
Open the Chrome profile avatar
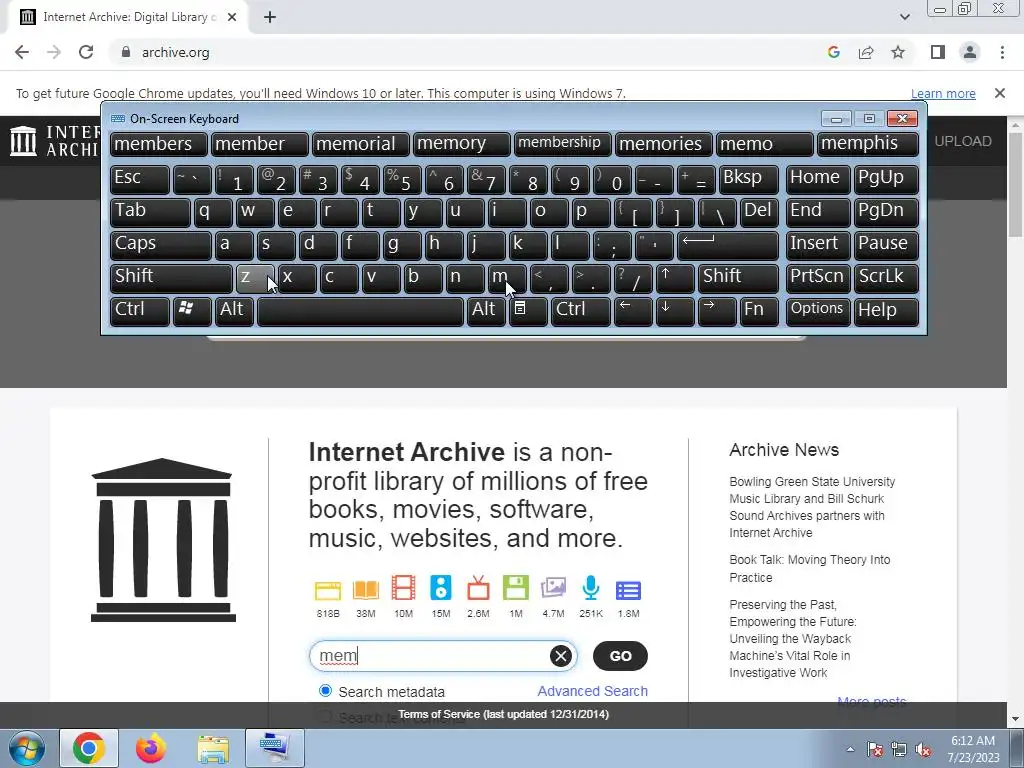(970, 52)
